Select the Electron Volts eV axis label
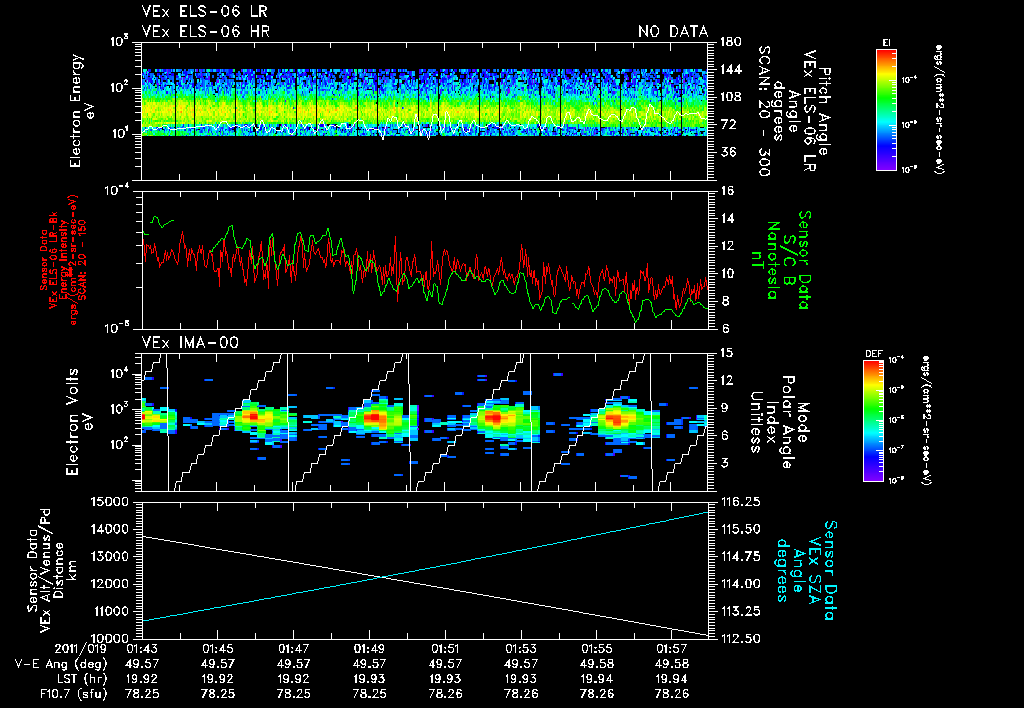This screenshot has width=1024, height=708. tap(81, 420)
